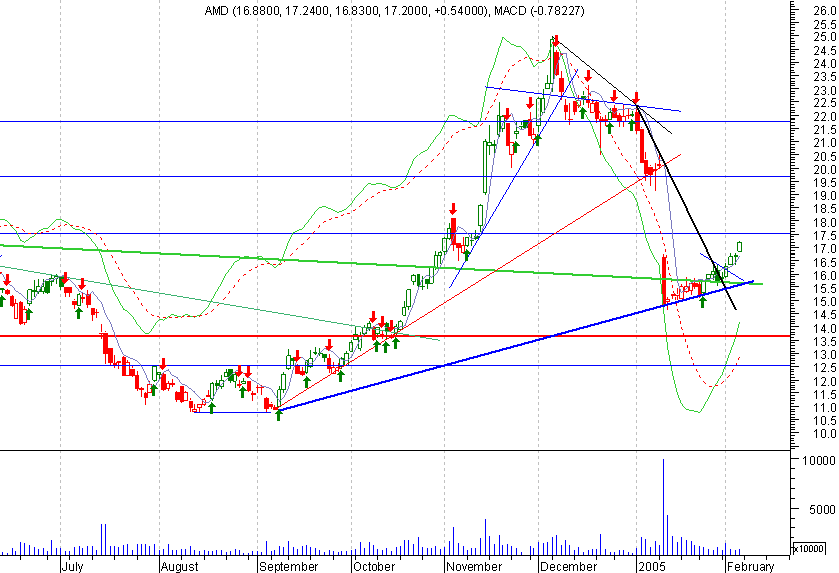Select the July label on time axis
The image size is (839, 573).
[72, 566]
